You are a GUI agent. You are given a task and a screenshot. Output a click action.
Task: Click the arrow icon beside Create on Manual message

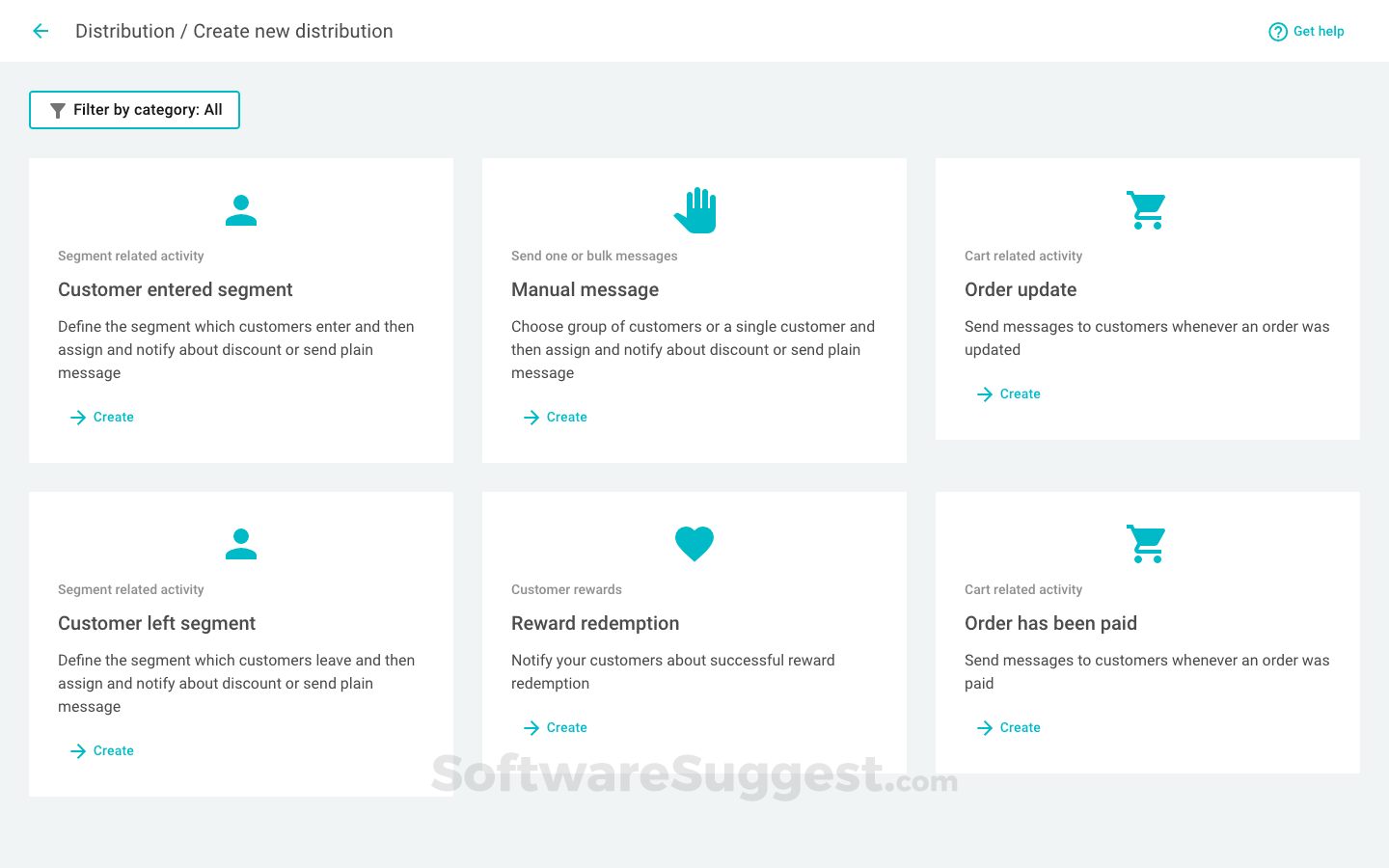tap(530, 417)
